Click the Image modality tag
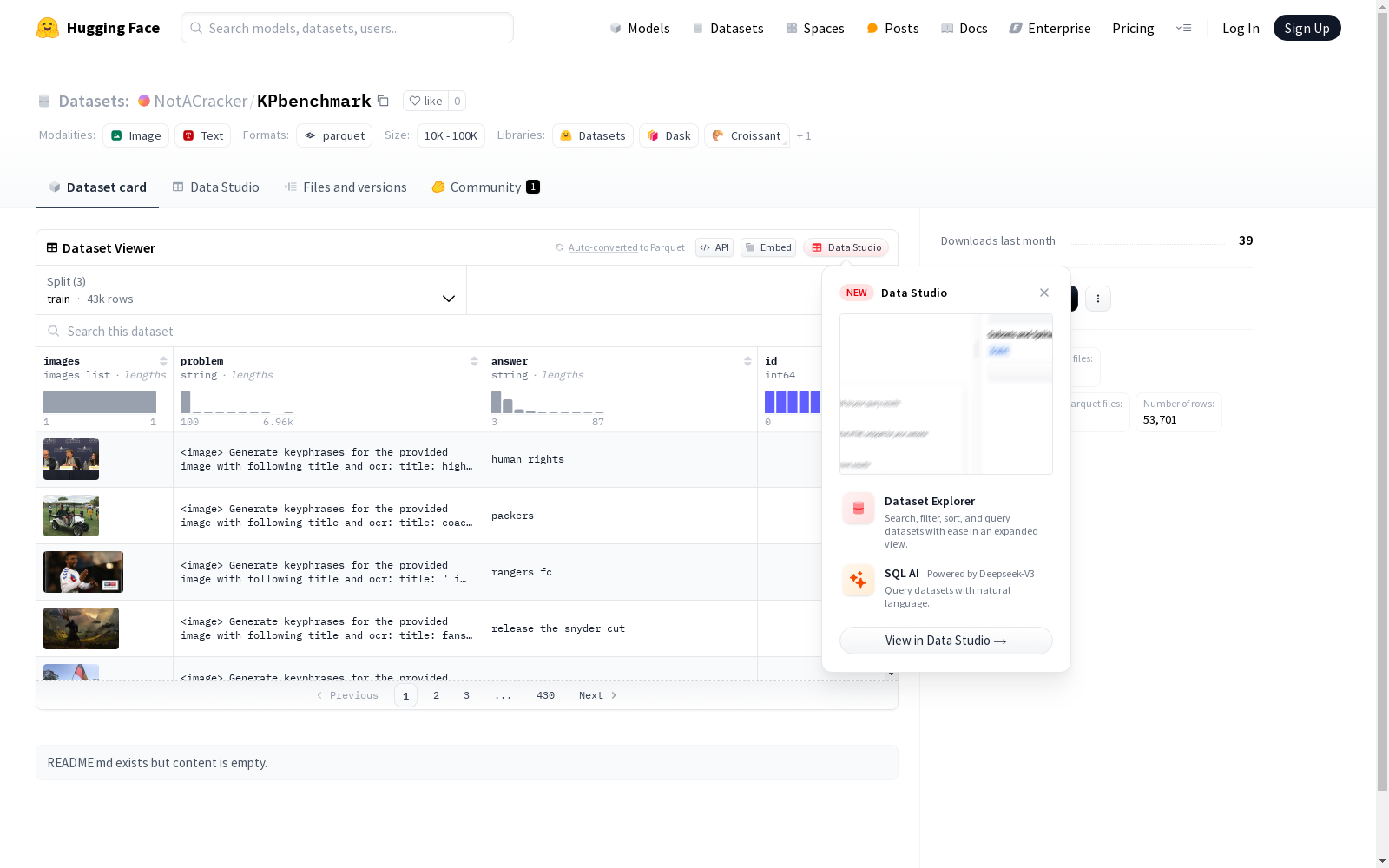Image resolution: width=1389 pixels, height=868 pixels. click(x=136, y=135)
